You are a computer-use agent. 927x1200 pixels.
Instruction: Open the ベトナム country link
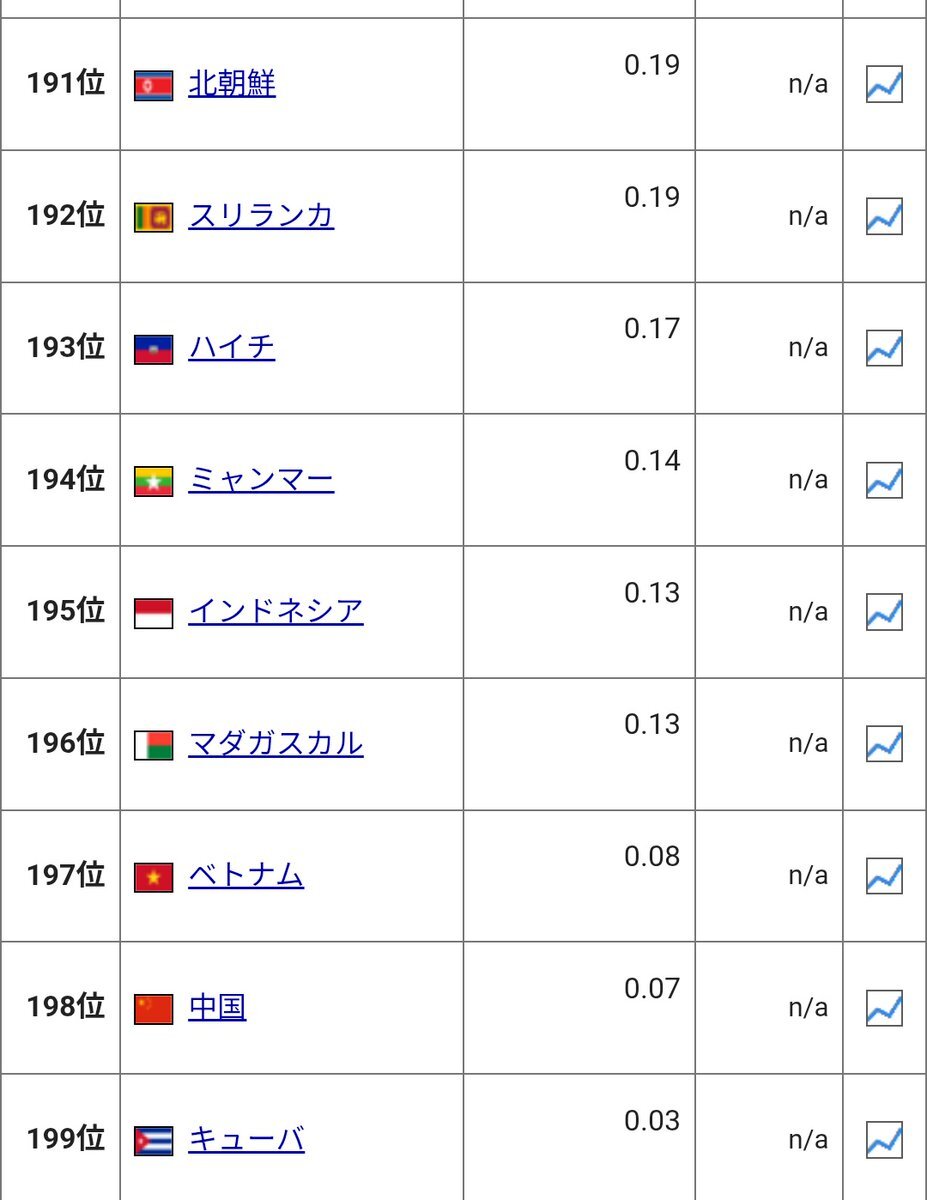(245, 876)
